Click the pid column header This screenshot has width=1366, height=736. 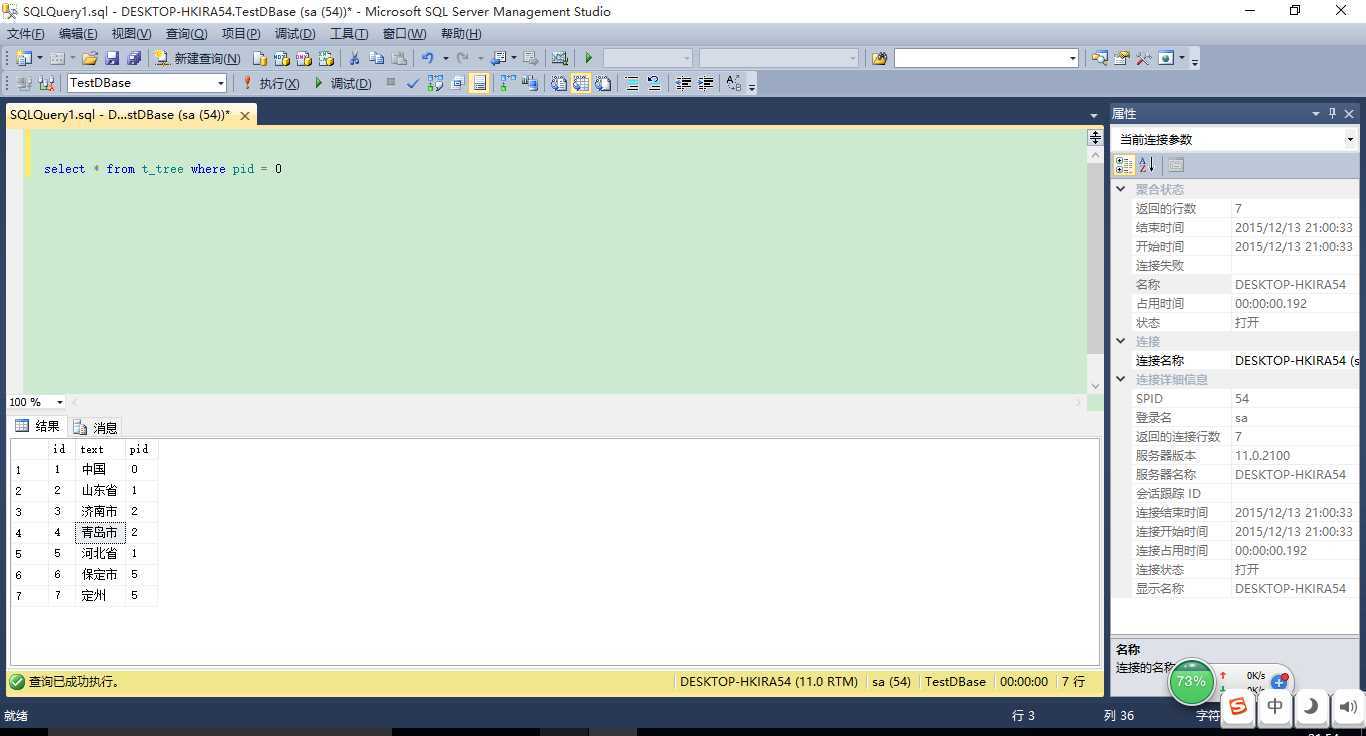[x=140, y=449]
